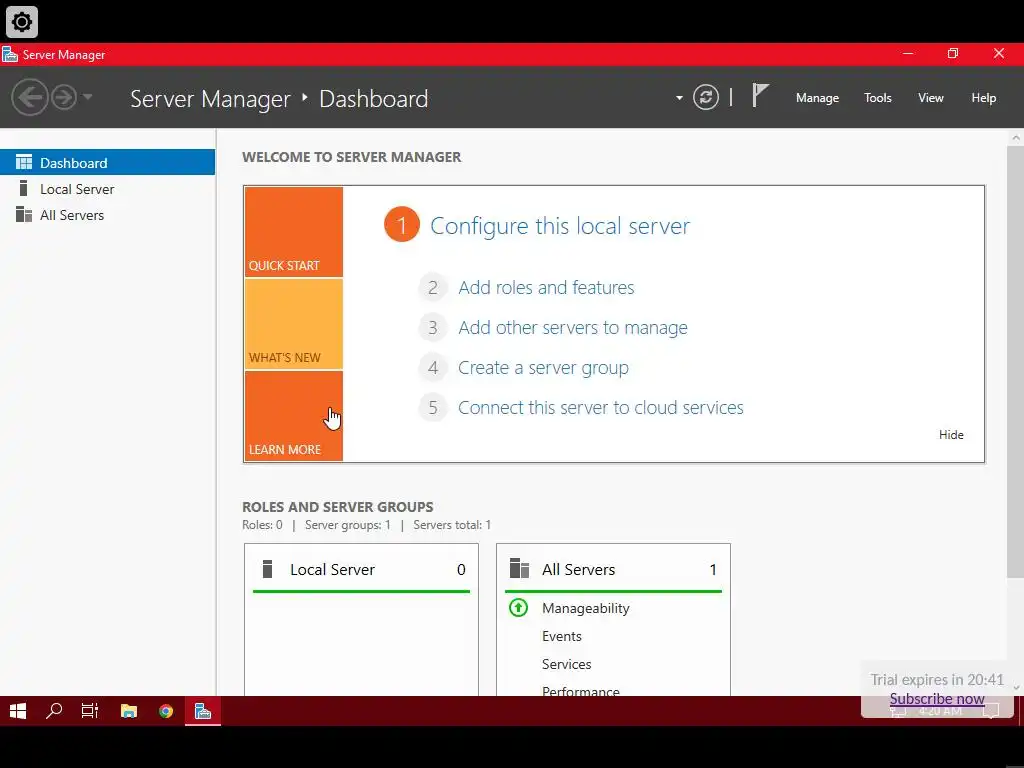The height and width of the screenshot is (768, 1024).
Task: Click the All Servers icon in sidebar
Action: [24, 214]
